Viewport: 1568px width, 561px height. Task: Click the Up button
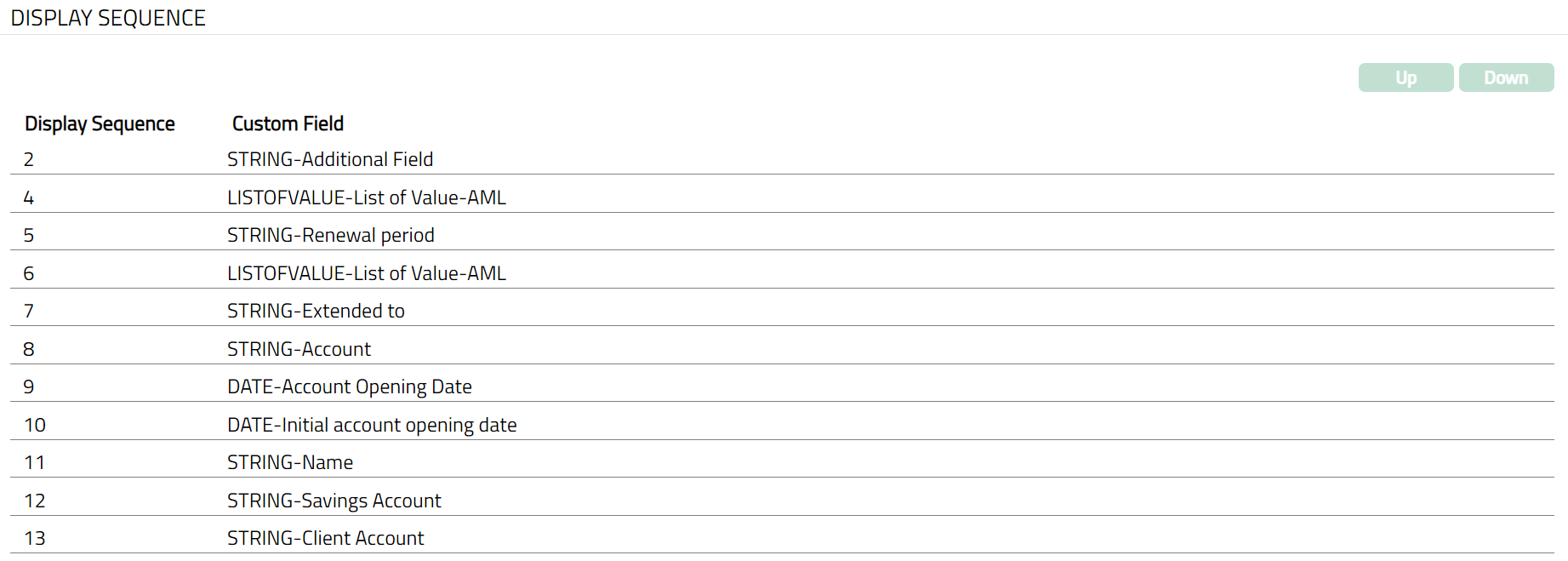(x=1405, y=77)
